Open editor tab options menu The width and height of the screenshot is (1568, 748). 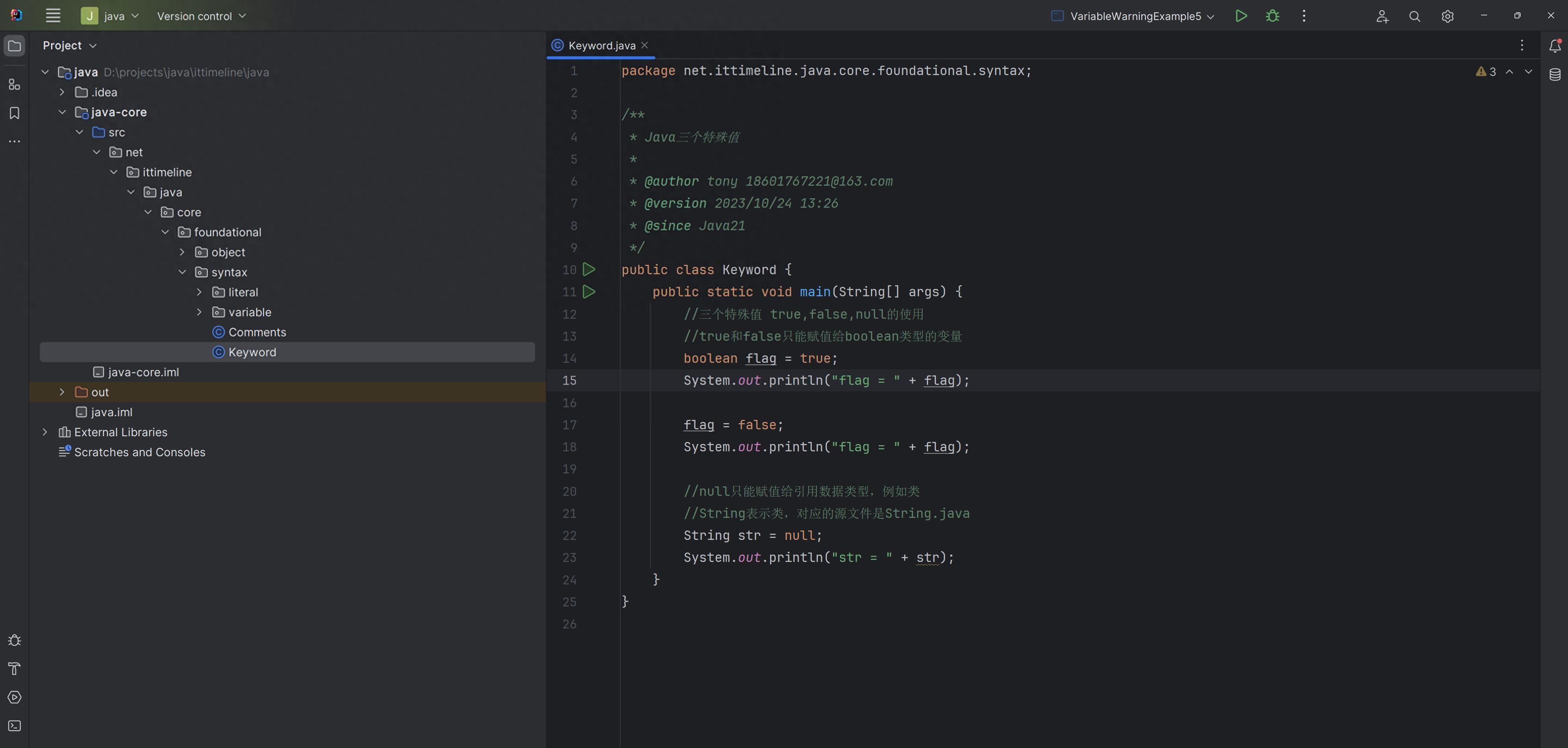pyautogui.click(x=1522, y=46)
